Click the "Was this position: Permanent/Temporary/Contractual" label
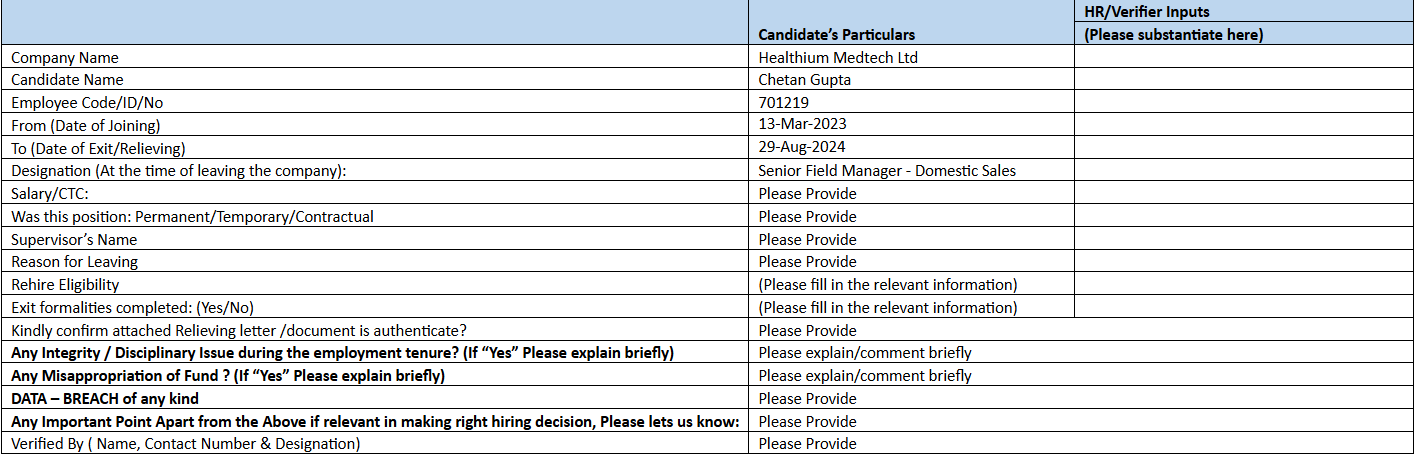The width and height of the screenshot is (1427, 462). pyautogui.click(x=192, y=217)
